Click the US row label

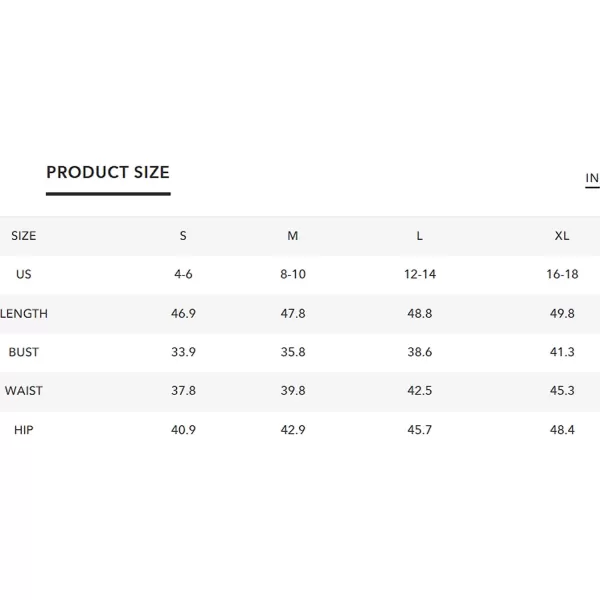click(24, 274)
